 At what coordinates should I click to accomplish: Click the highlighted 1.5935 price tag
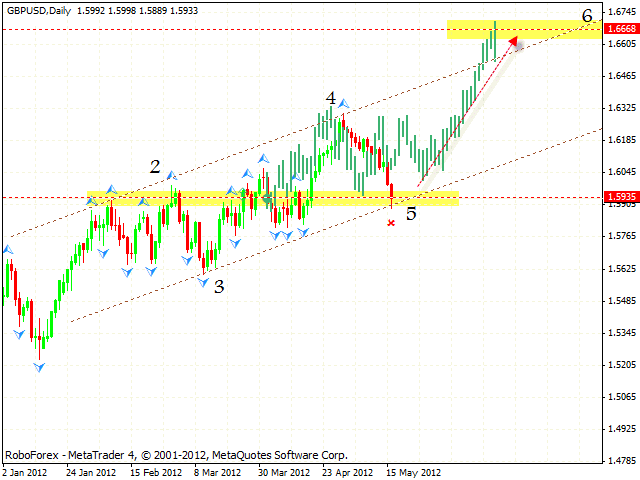[x=621, y=197]
